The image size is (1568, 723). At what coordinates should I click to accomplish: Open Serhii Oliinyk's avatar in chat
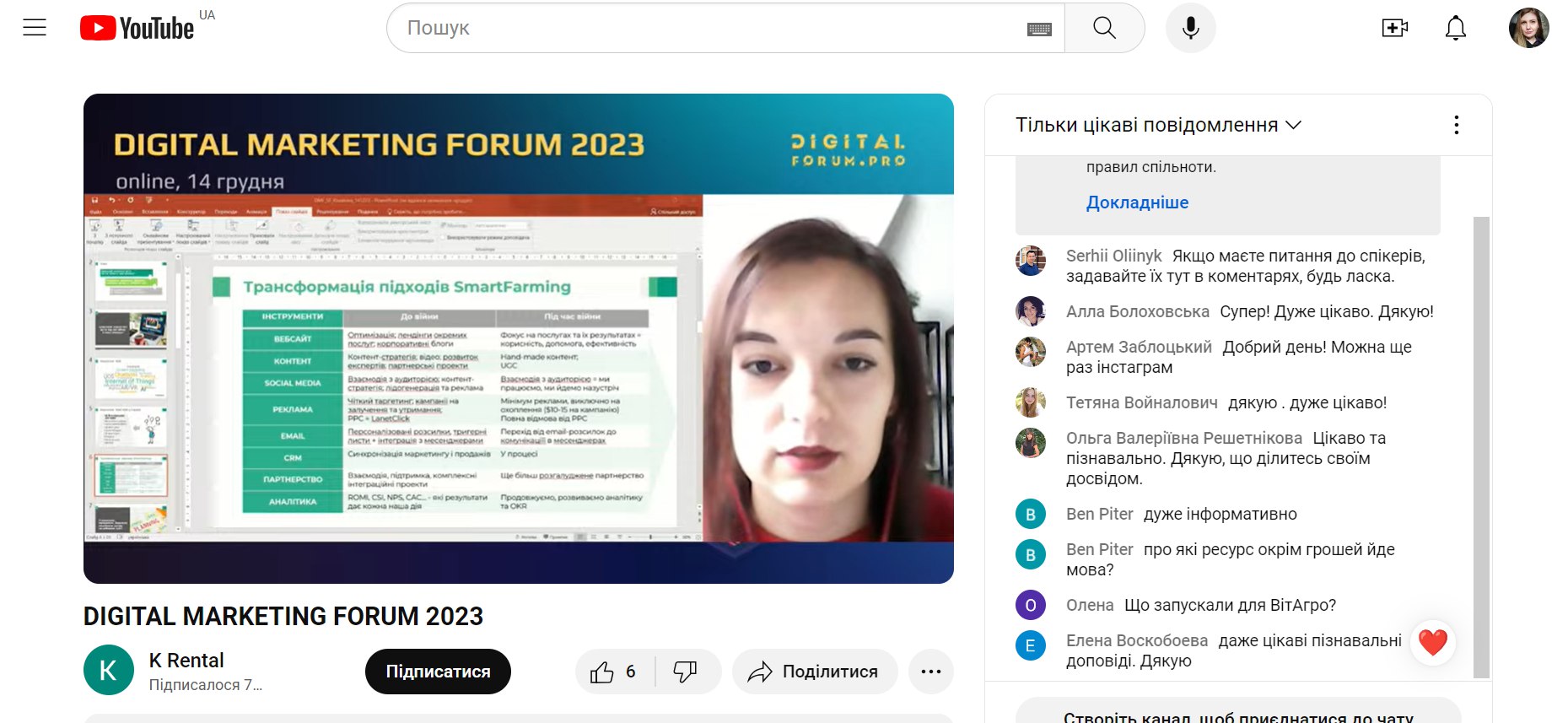(x=1030, y=261)
